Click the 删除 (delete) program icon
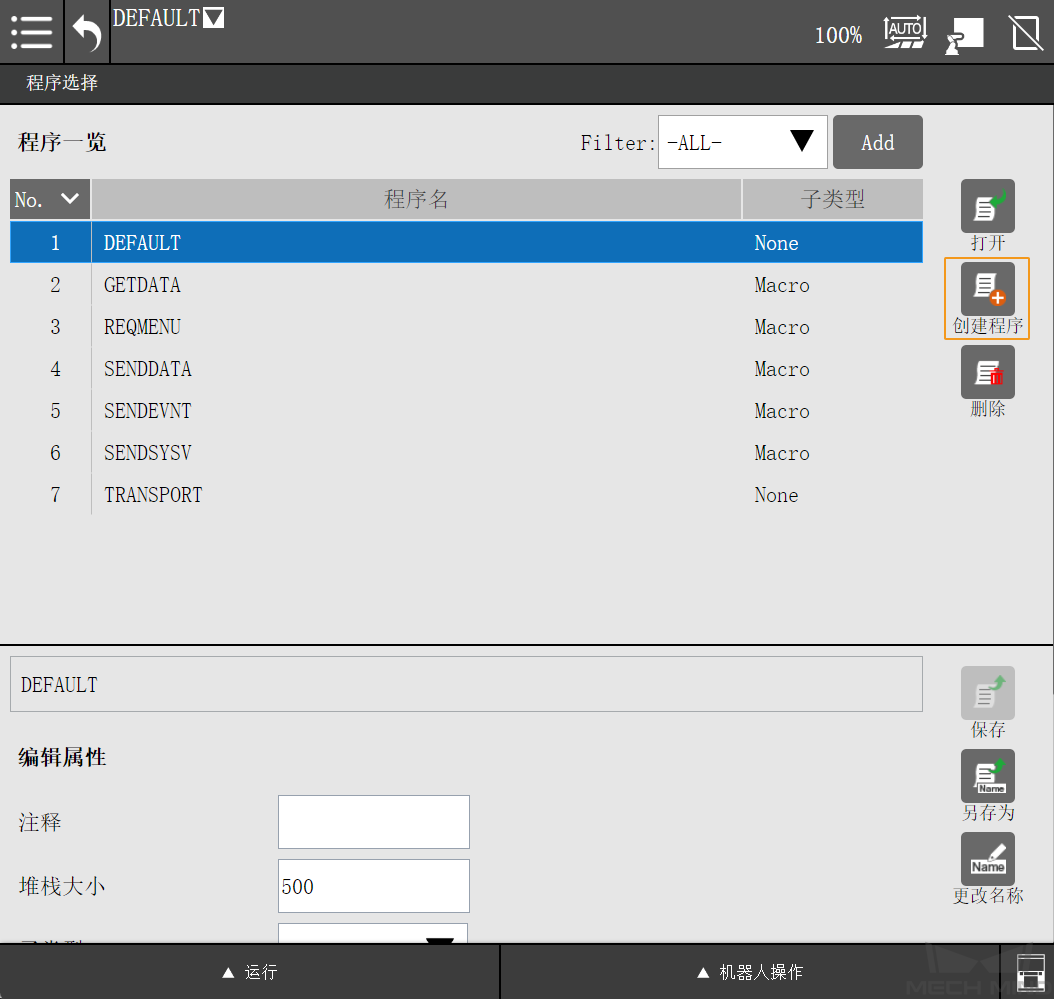1054x999 pixels. 987,372
